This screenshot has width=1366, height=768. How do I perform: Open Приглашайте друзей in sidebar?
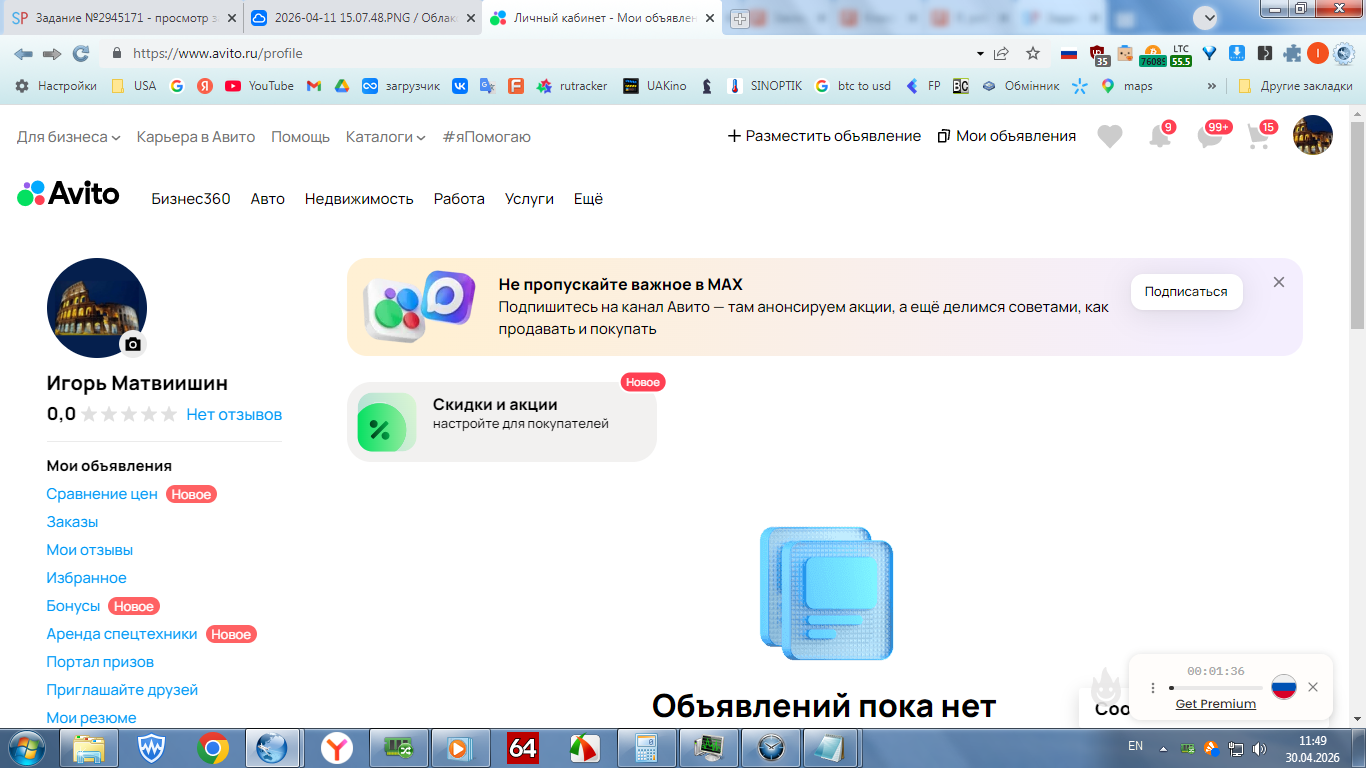pyautogui.click(x=122, y=690)
